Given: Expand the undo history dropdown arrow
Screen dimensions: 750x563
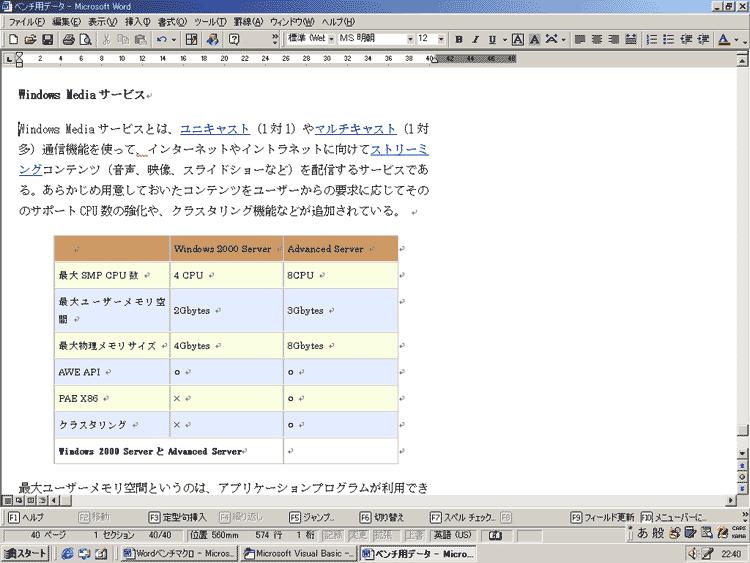Looking at the screenshot, I should click(174, 40).
